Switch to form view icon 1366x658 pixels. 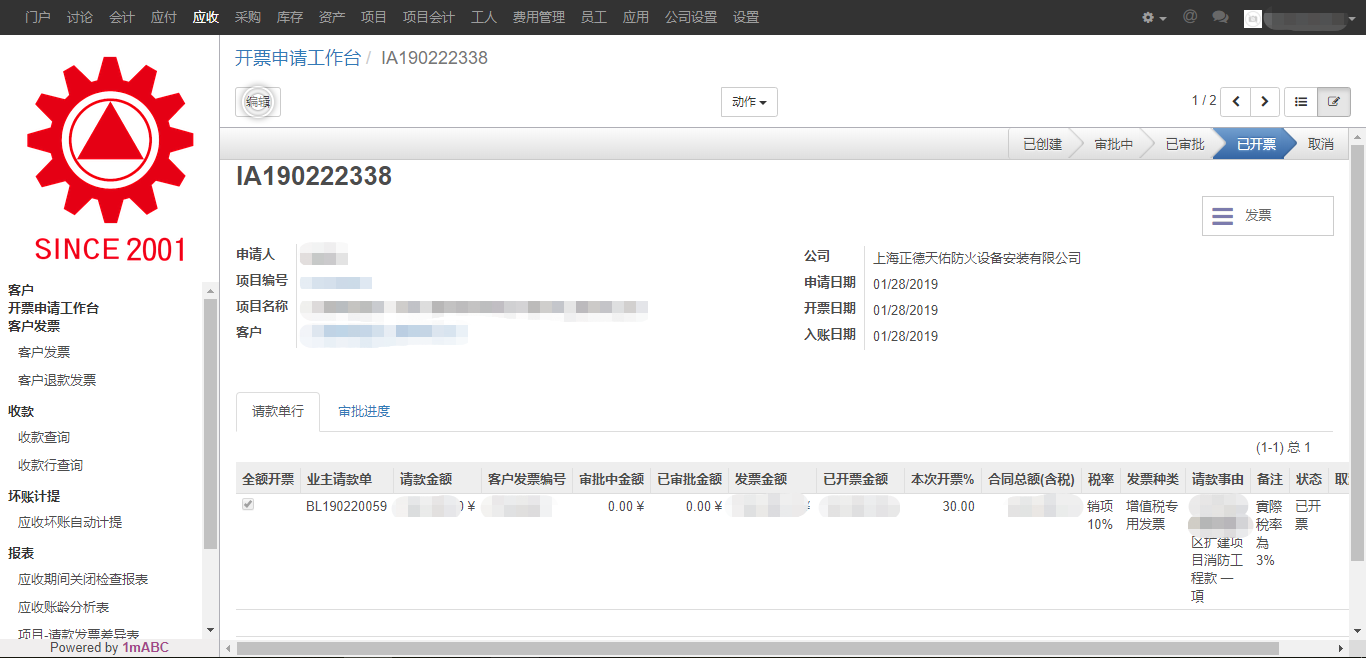pyautogui.click(x=1334, y=102)
